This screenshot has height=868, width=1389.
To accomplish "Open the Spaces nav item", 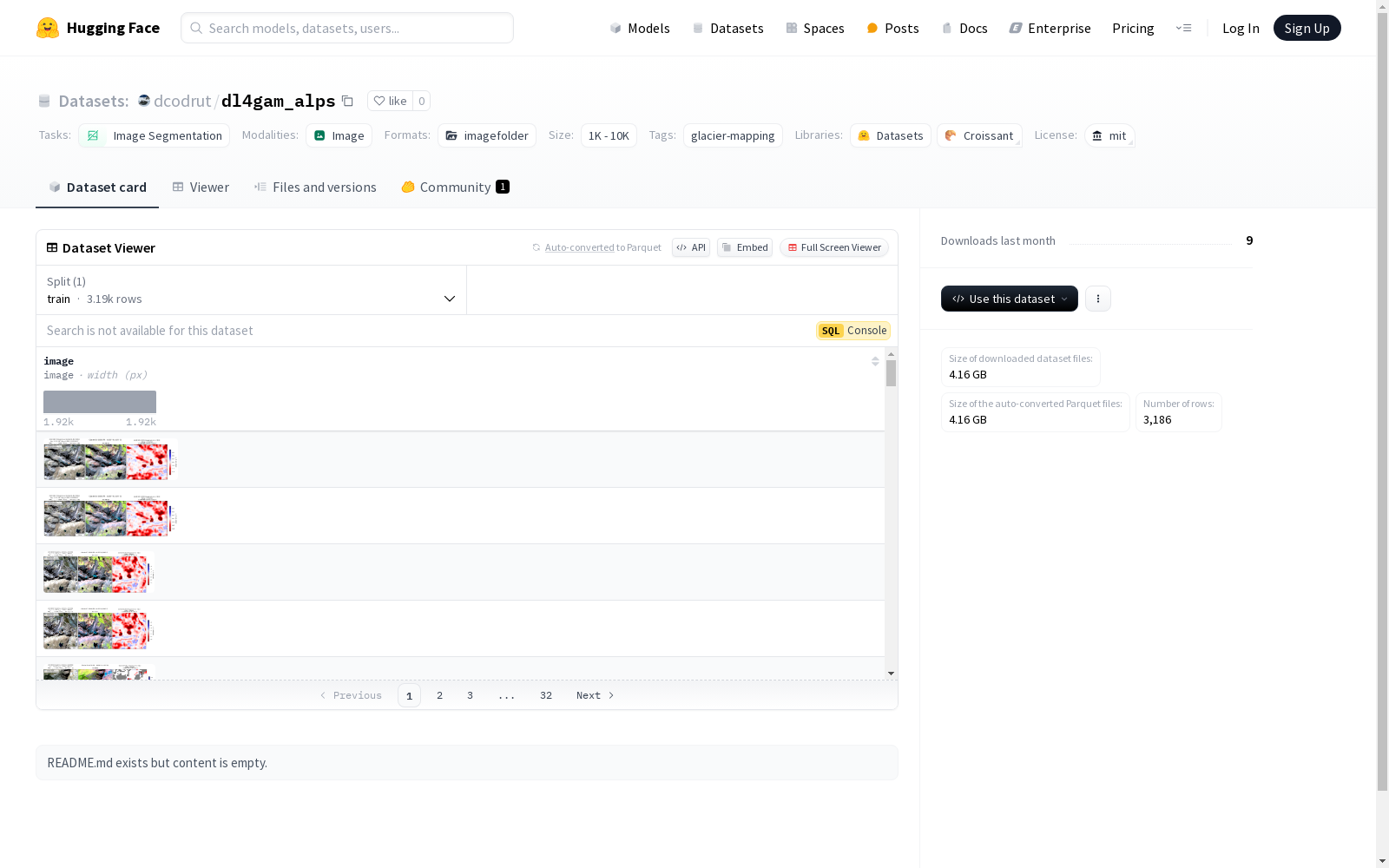I will tap(815, 28).
